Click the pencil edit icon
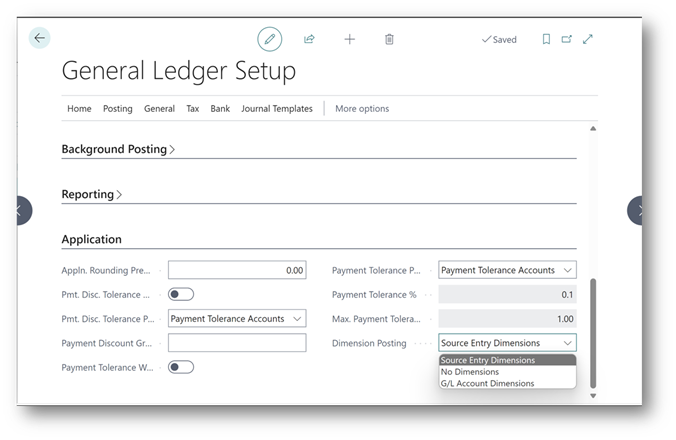 click(x=270, y=39)
